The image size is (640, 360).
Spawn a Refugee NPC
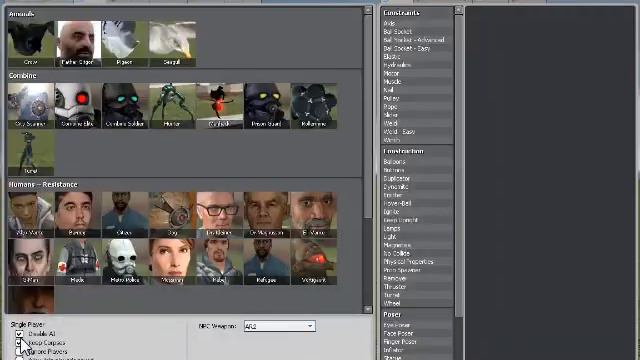tap(267, 262)
